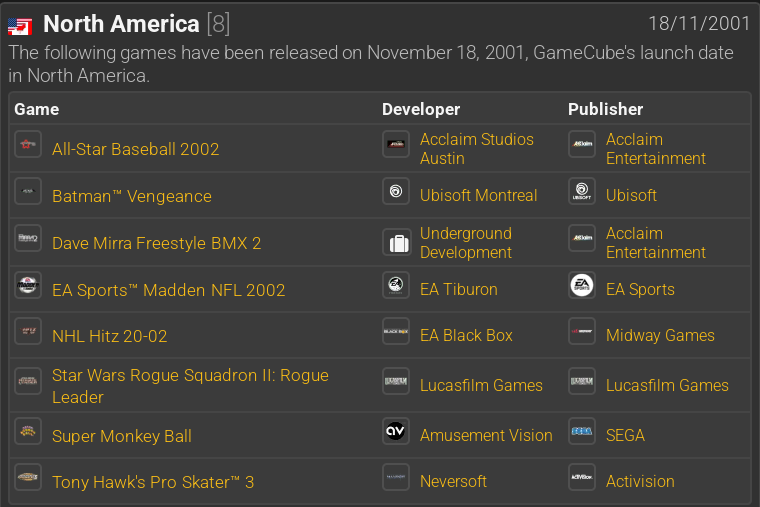Click the Underground Development briefcase icon
Image resolution: width=760 pixels, height=507 pixels.
click(x=396, y=242)
